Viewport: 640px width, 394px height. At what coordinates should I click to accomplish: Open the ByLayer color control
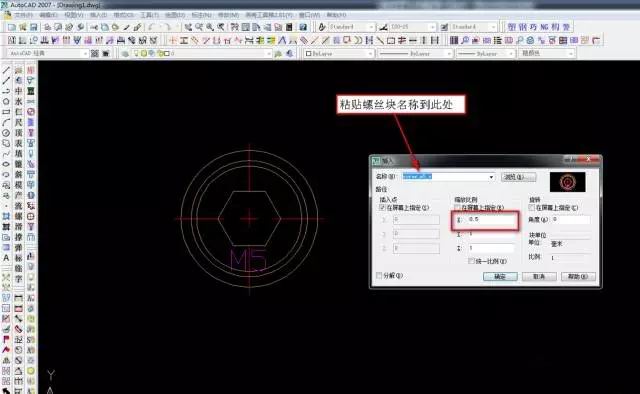pos(339,53)
